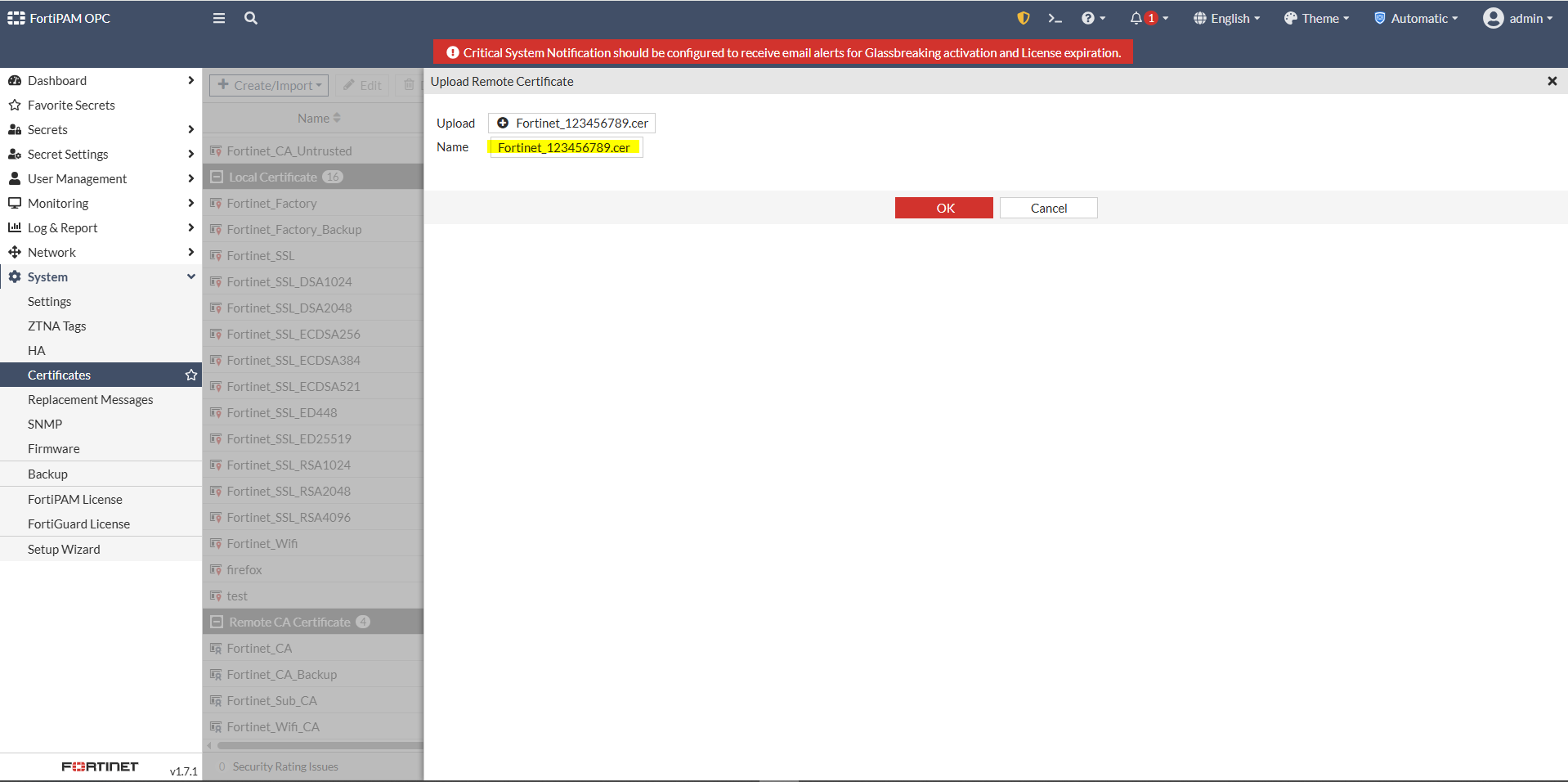
Task: Open the help question mark menu
Action: coord(1093,18)
